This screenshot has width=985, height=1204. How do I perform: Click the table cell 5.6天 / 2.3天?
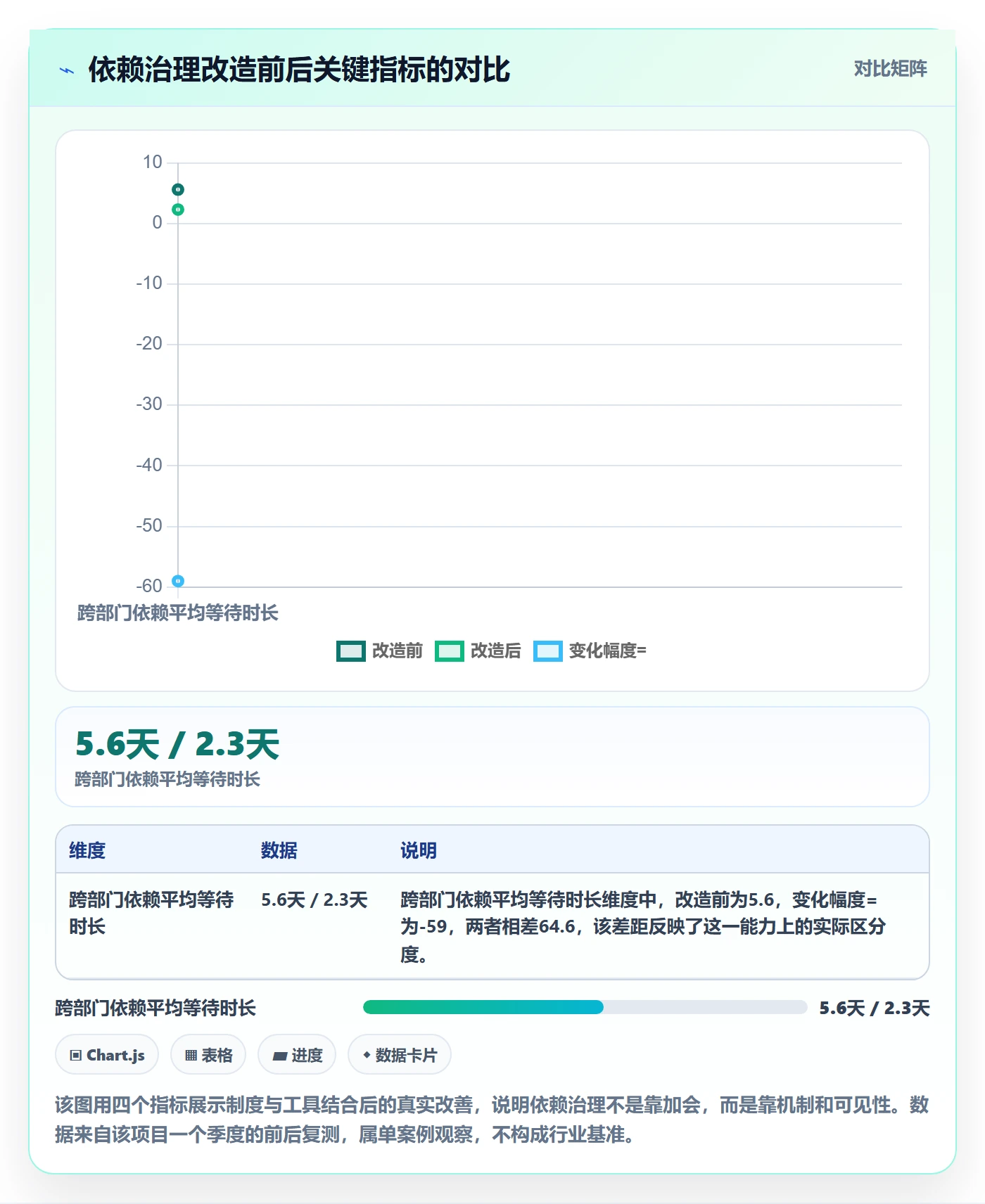click(314, 899)
